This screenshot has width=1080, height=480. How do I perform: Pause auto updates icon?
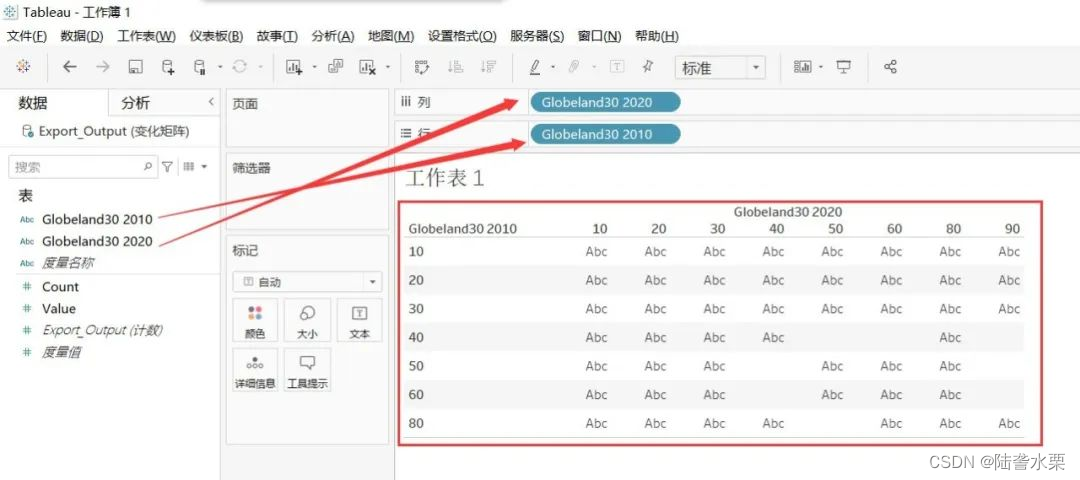tap(200, 67)
